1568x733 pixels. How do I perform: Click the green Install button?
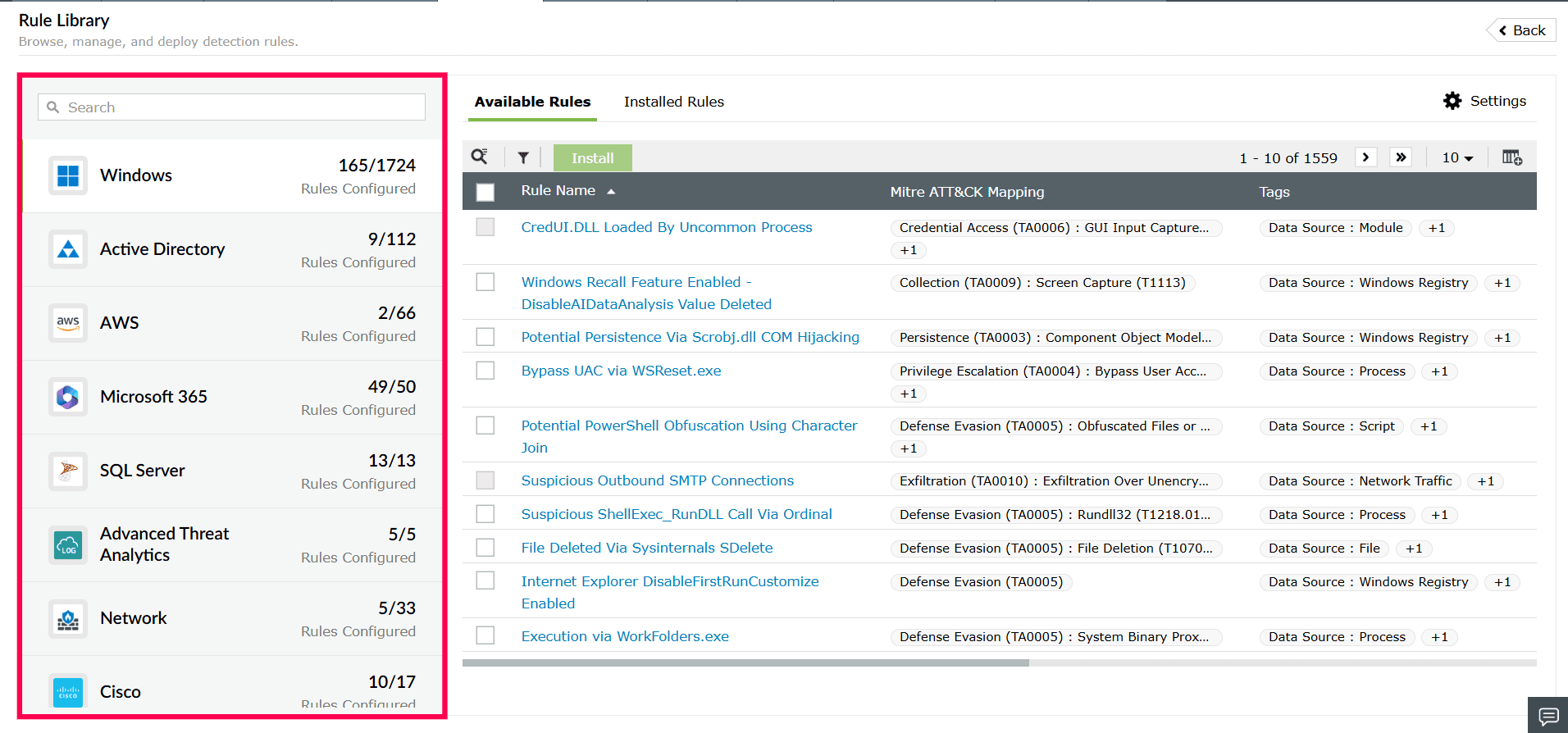pyautogui.click(x=593, y=158)
